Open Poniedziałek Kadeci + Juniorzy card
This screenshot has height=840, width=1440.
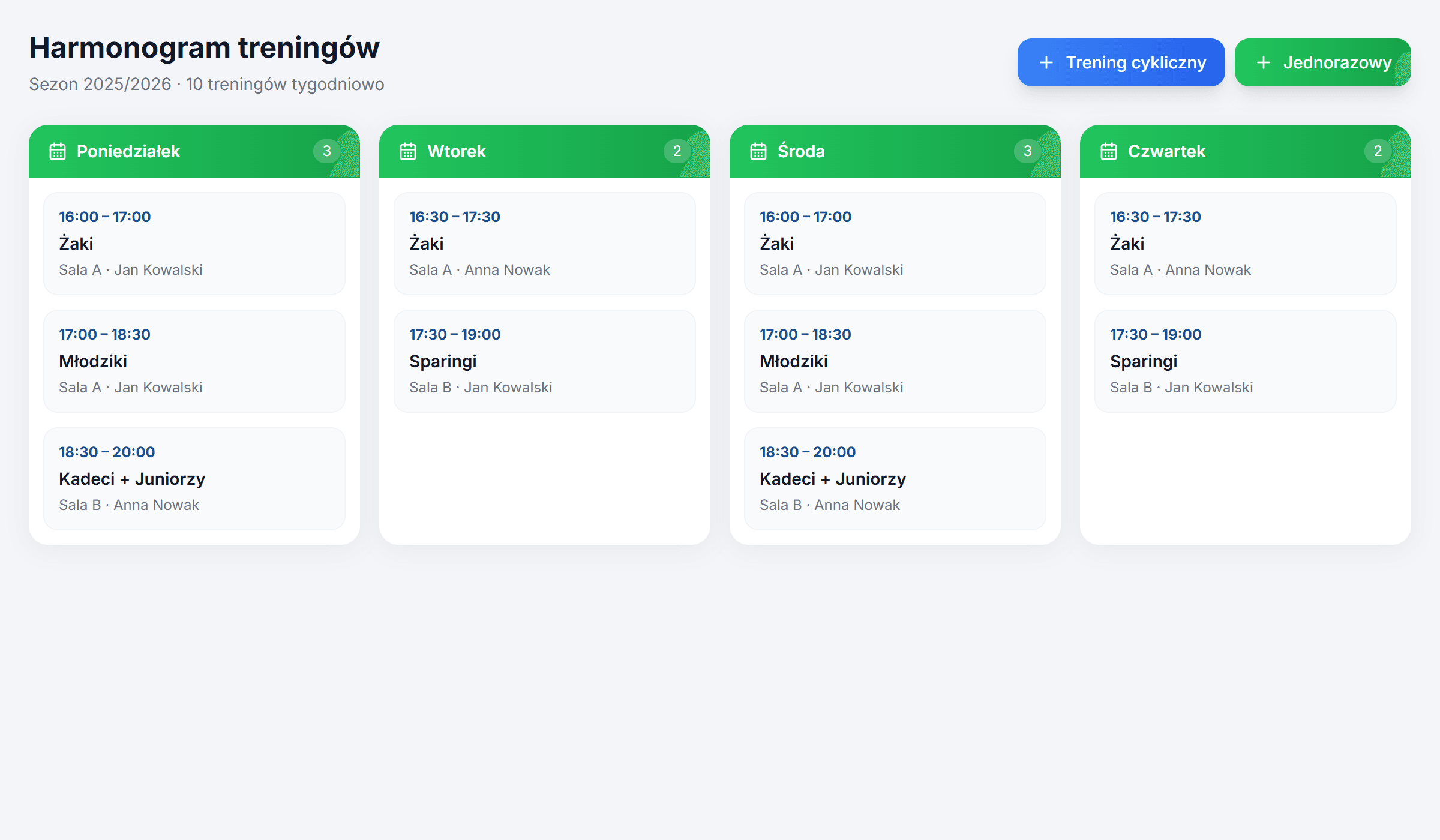click(x=194, y=479)
